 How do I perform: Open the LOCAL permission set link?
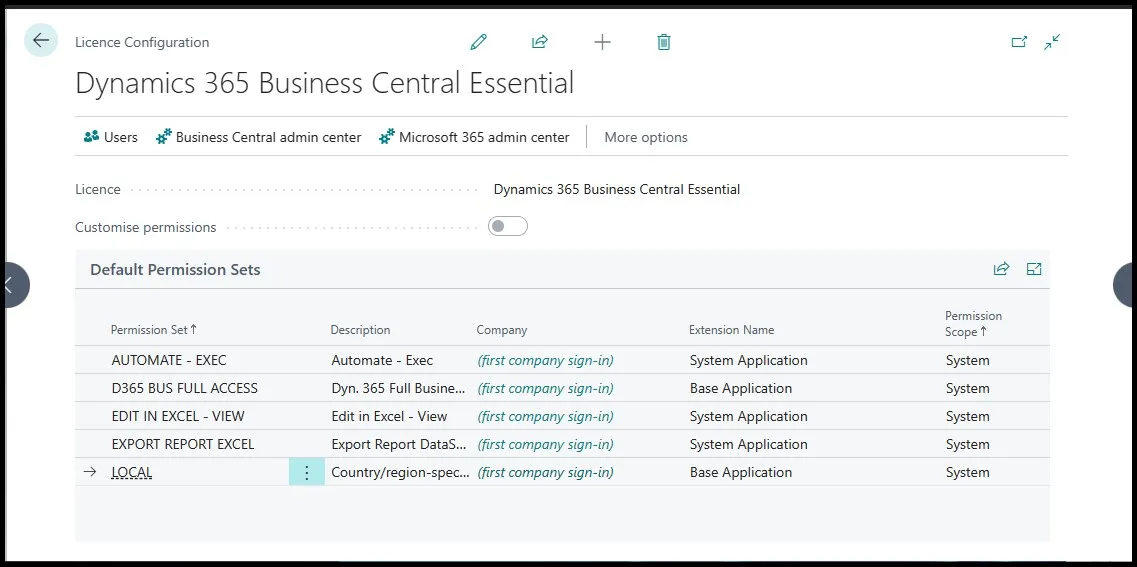132,473
